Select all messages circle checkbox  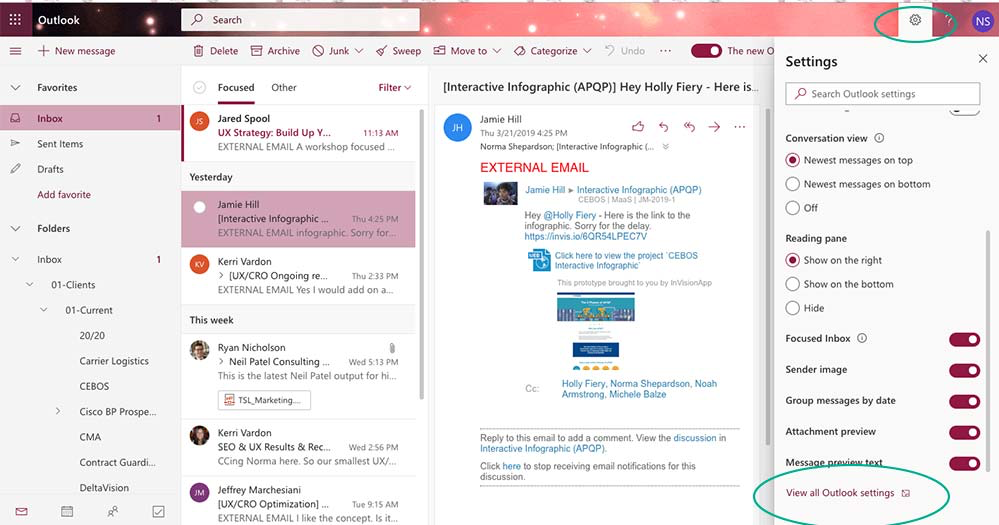pyautogui.click(x=199, y=87)
